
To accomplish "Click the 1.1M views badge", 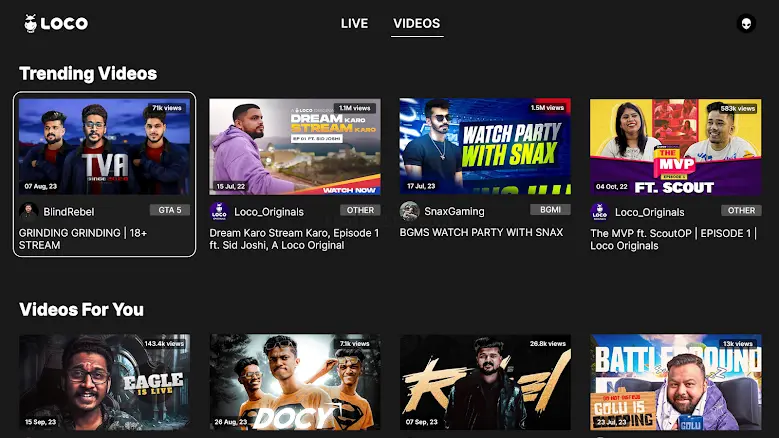I will click(355, 108).
